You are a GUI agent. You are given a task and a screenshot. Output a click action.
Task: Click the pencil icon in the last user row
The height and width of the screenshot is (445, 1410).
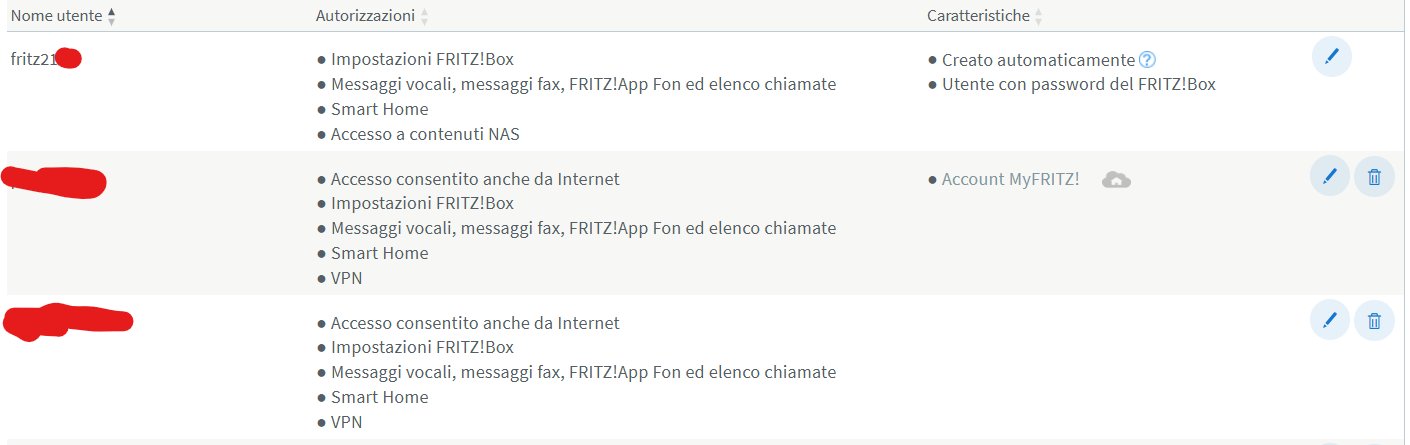point(1329,320)
